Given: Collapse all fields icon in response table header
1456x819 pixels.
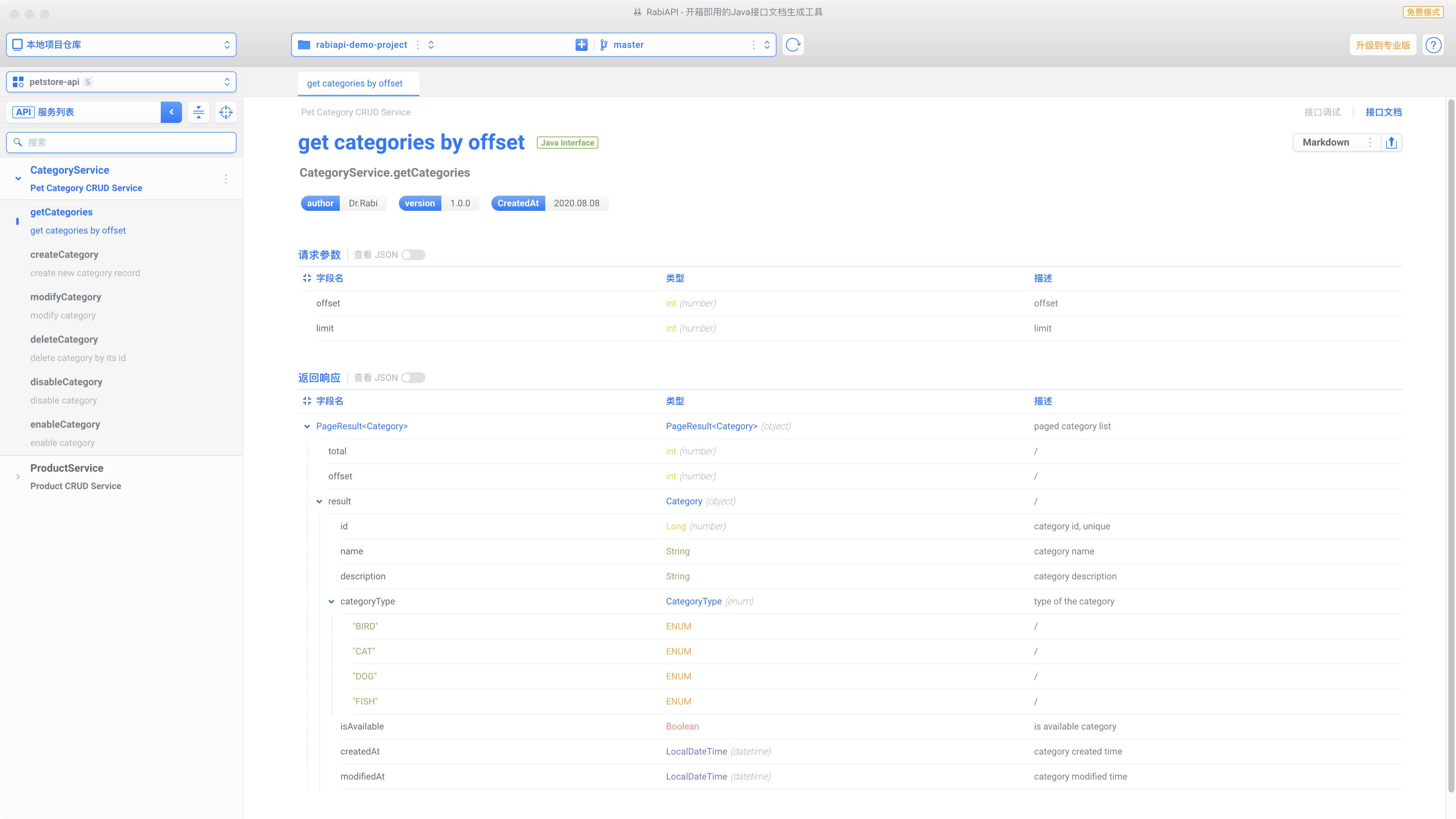Looking at the screenshot, I should [307, 401].
